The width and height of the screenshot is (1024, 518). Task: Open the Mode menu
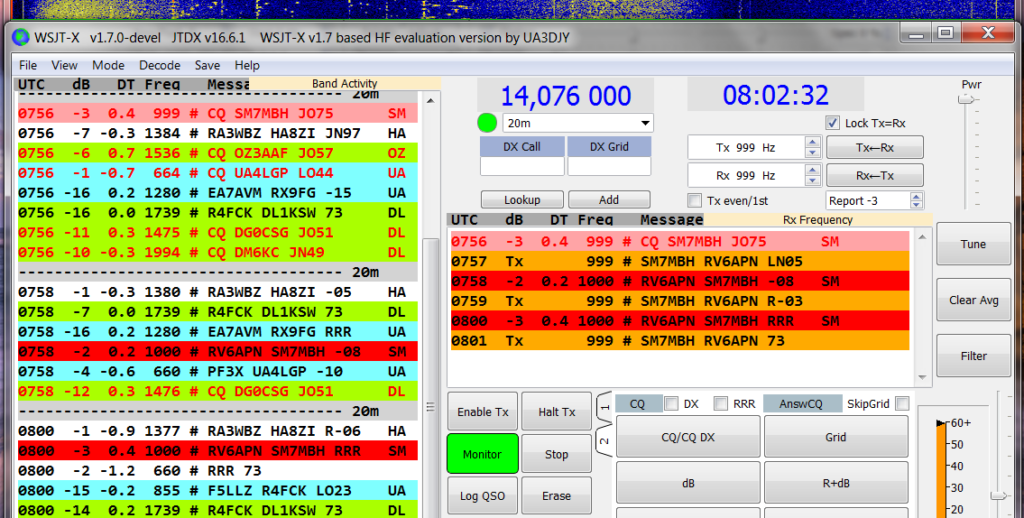[108, 65]
